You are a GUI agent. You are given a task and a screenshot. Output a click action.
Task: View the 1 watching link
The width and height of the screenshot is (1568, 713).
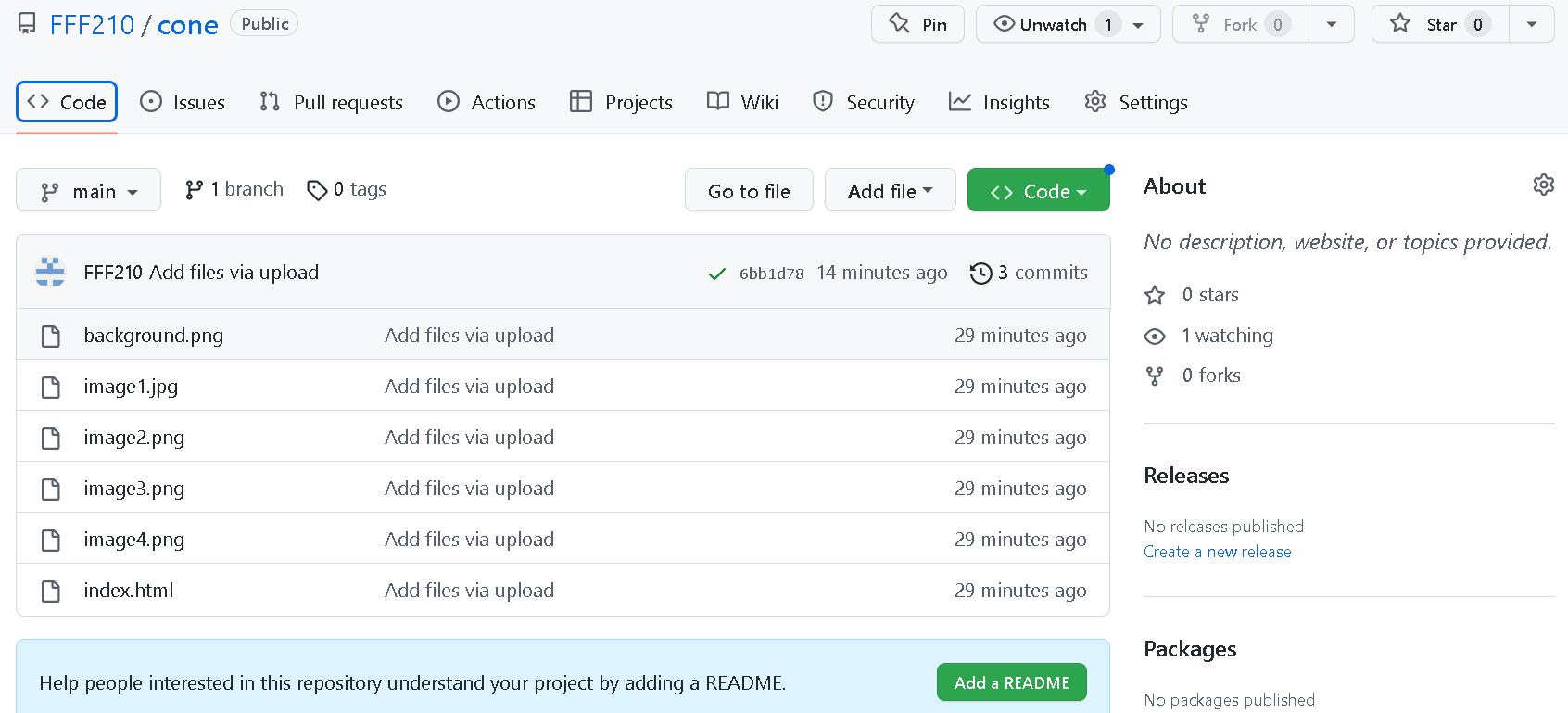point(1208,336)
